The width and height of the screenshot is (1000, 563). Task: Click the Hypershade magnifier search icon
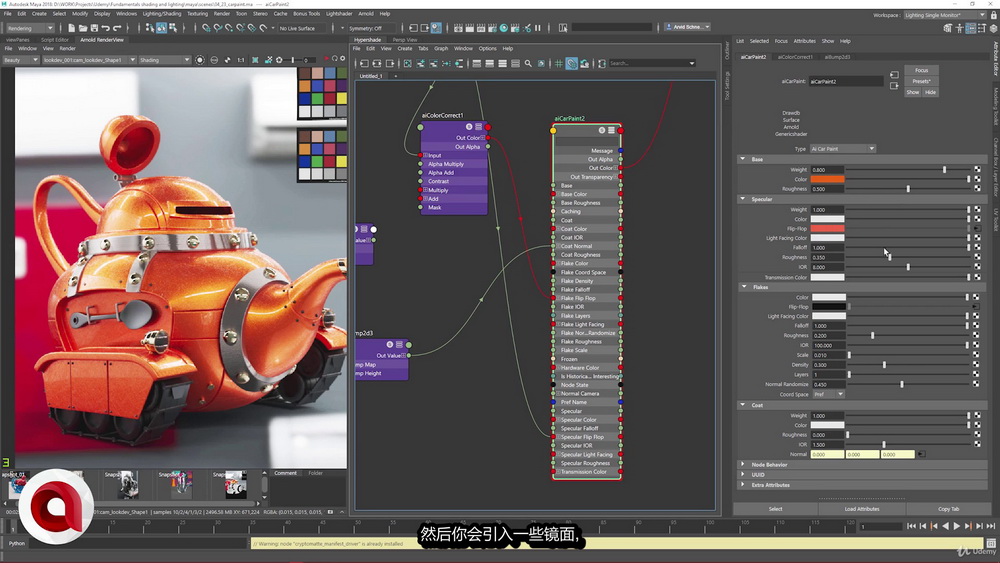click(528, 63)
